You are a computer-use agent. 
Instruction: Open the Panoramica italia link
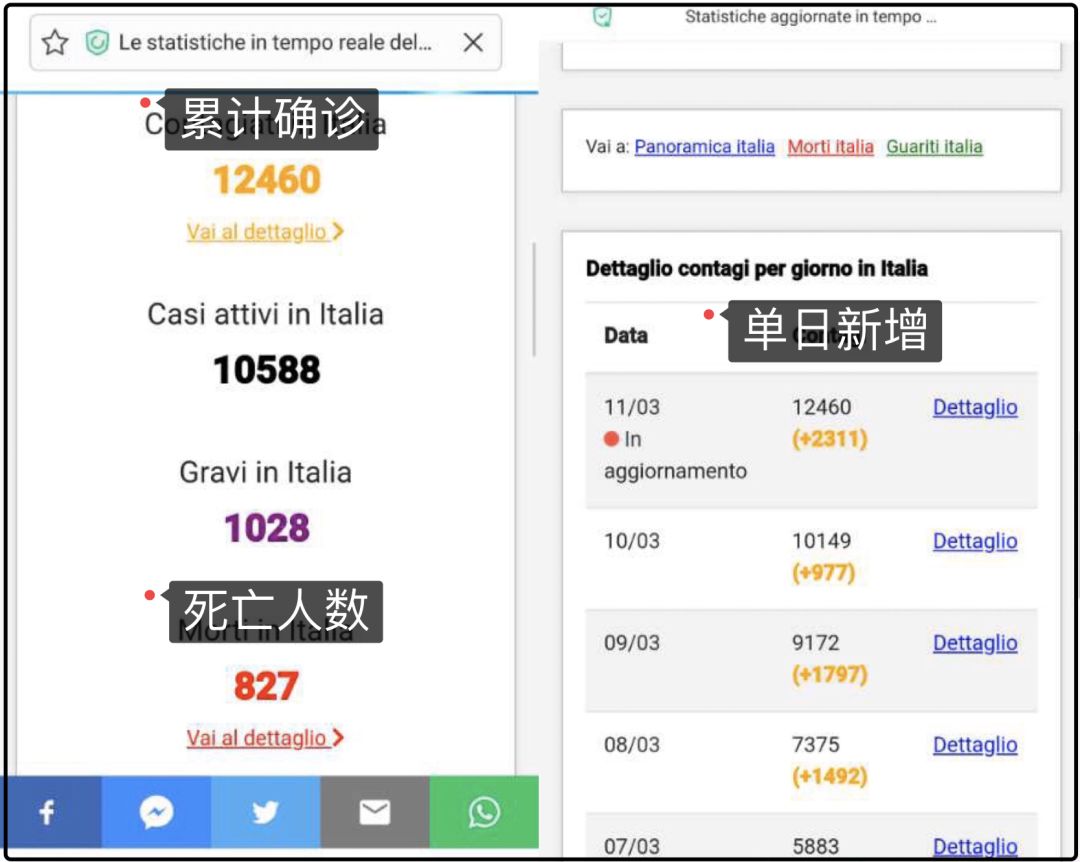click(x=704, y=147)
